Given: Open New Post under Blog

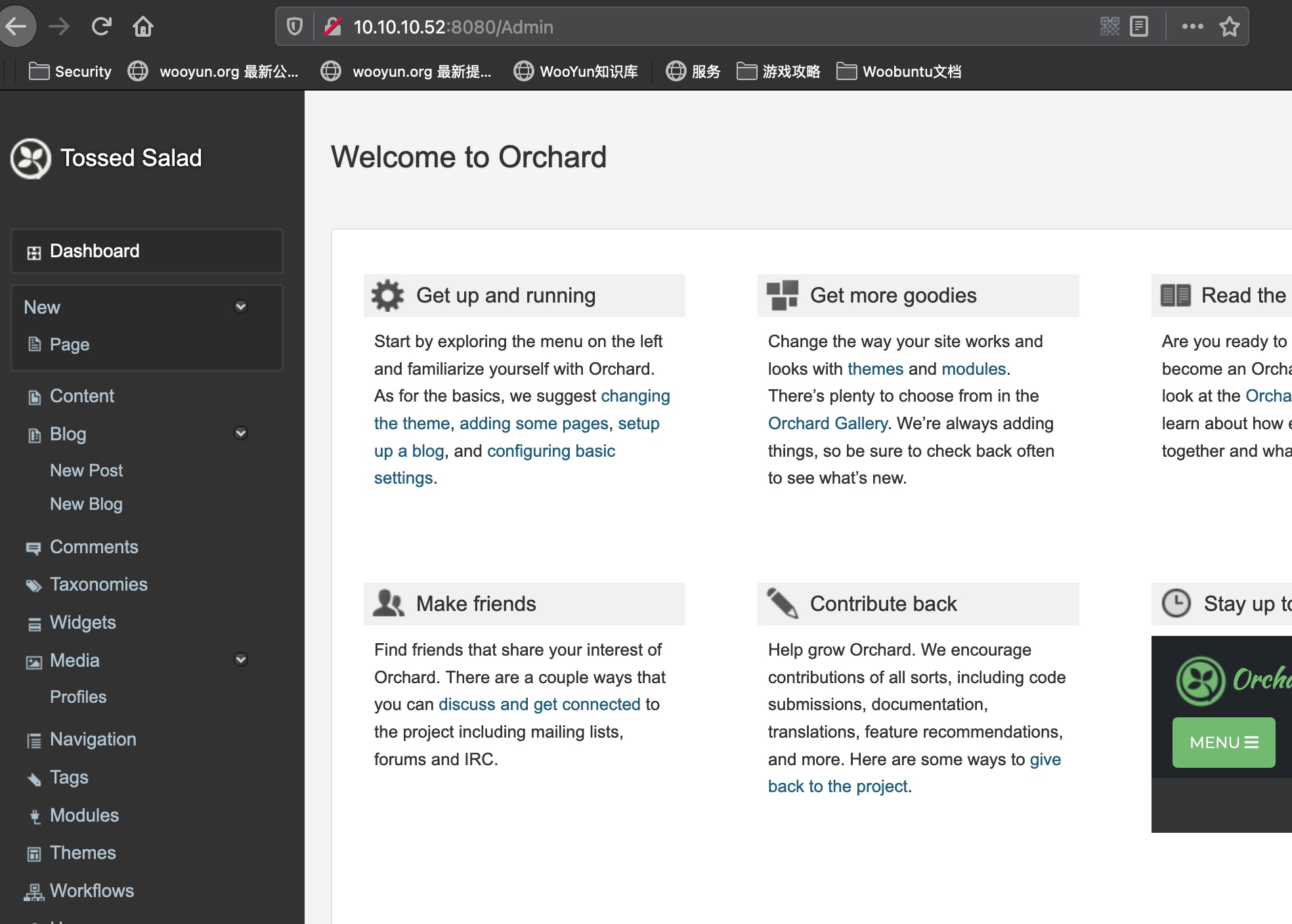Looking at the screenshot, I should point(86,471).
